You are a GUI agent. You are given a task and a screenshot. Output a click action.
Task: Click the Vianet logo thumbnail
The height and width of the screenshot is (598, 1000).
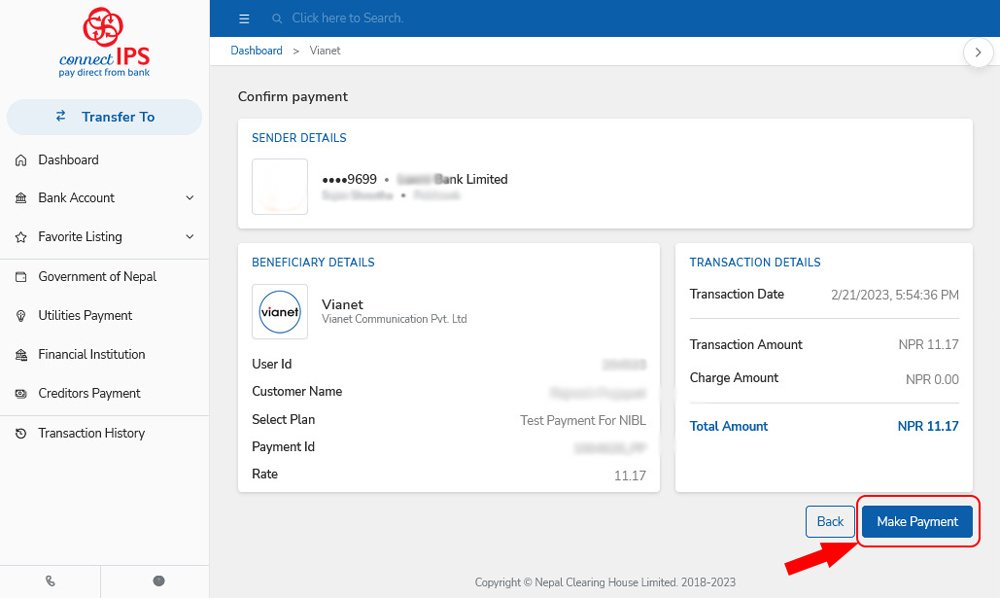click(280, 312)
